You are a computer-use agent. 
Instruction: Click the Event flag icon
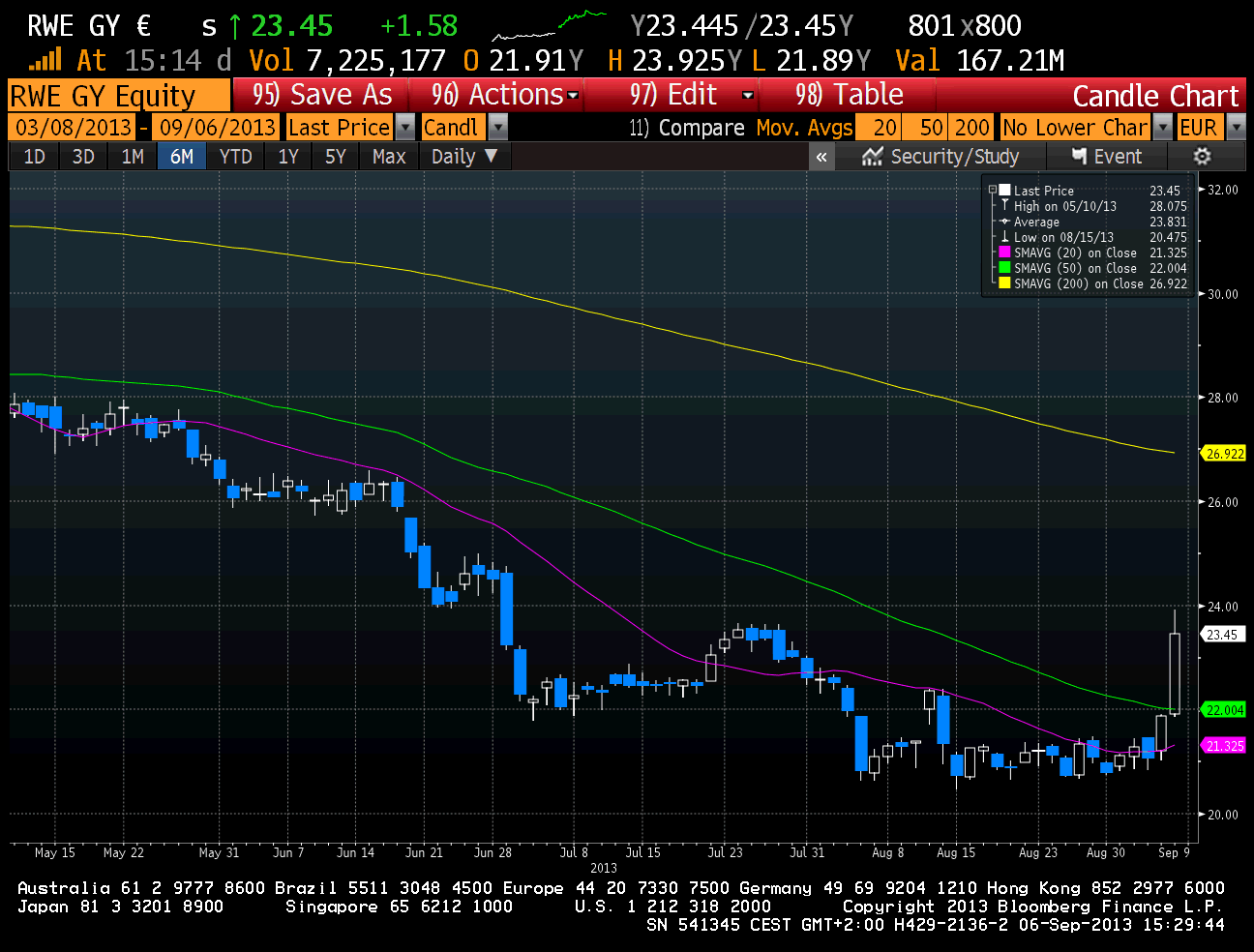1079,156
